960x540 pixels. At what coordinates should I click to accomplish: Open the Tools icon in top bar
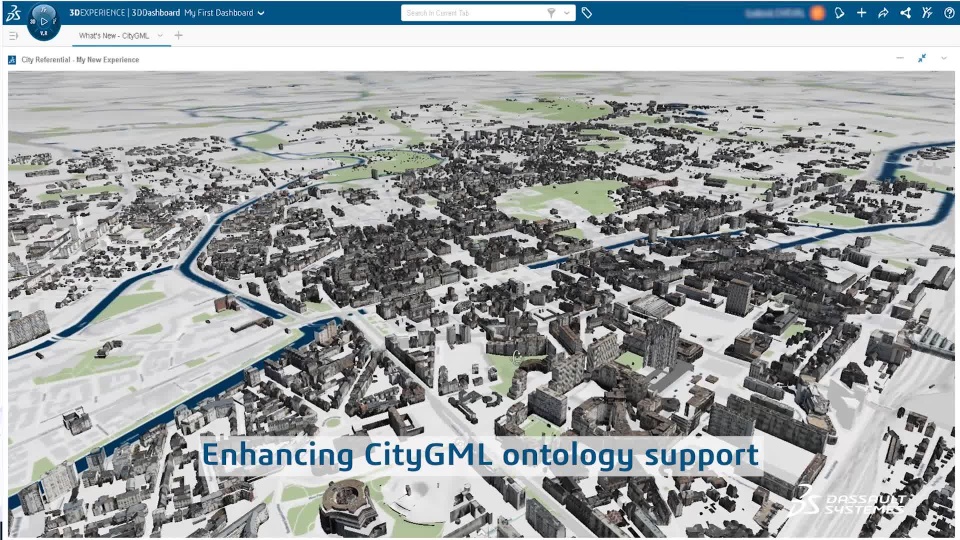coord(927,13)
